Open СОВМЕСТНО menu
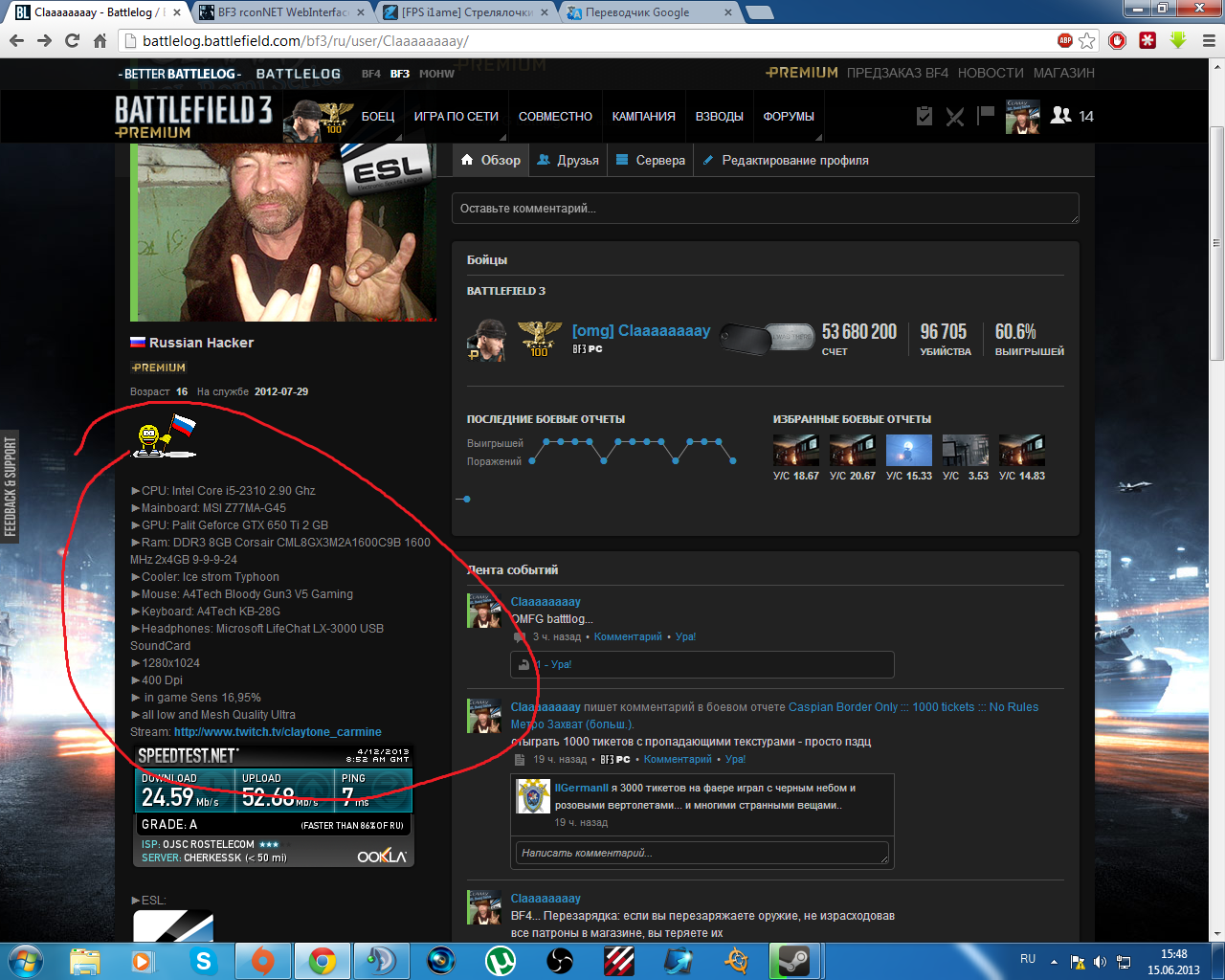Image resolution: width=1225 pixels, height=980 pixels. (x=555, y=117)
